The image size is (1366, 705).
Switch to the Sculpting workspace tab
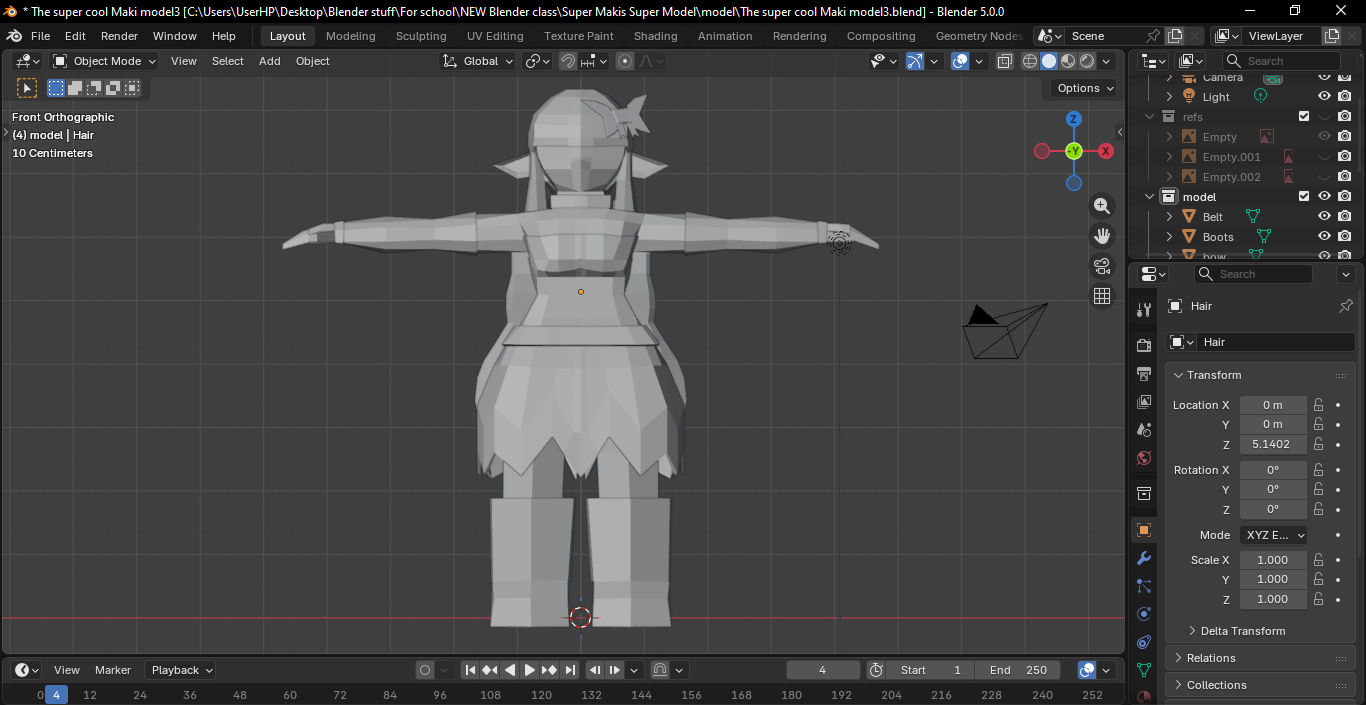click(x=421, y=36)
